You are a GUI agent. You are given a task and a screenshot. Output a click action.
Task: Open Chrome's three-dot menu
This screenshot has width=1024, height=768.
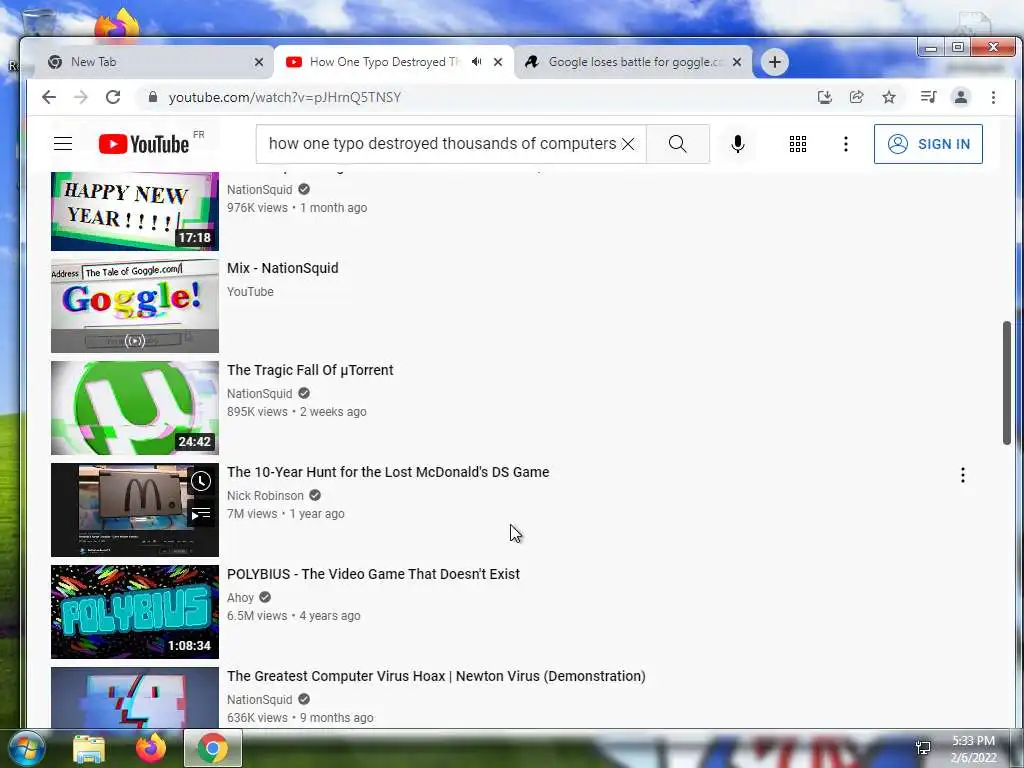pyautogui.click(x=993, y=97)
